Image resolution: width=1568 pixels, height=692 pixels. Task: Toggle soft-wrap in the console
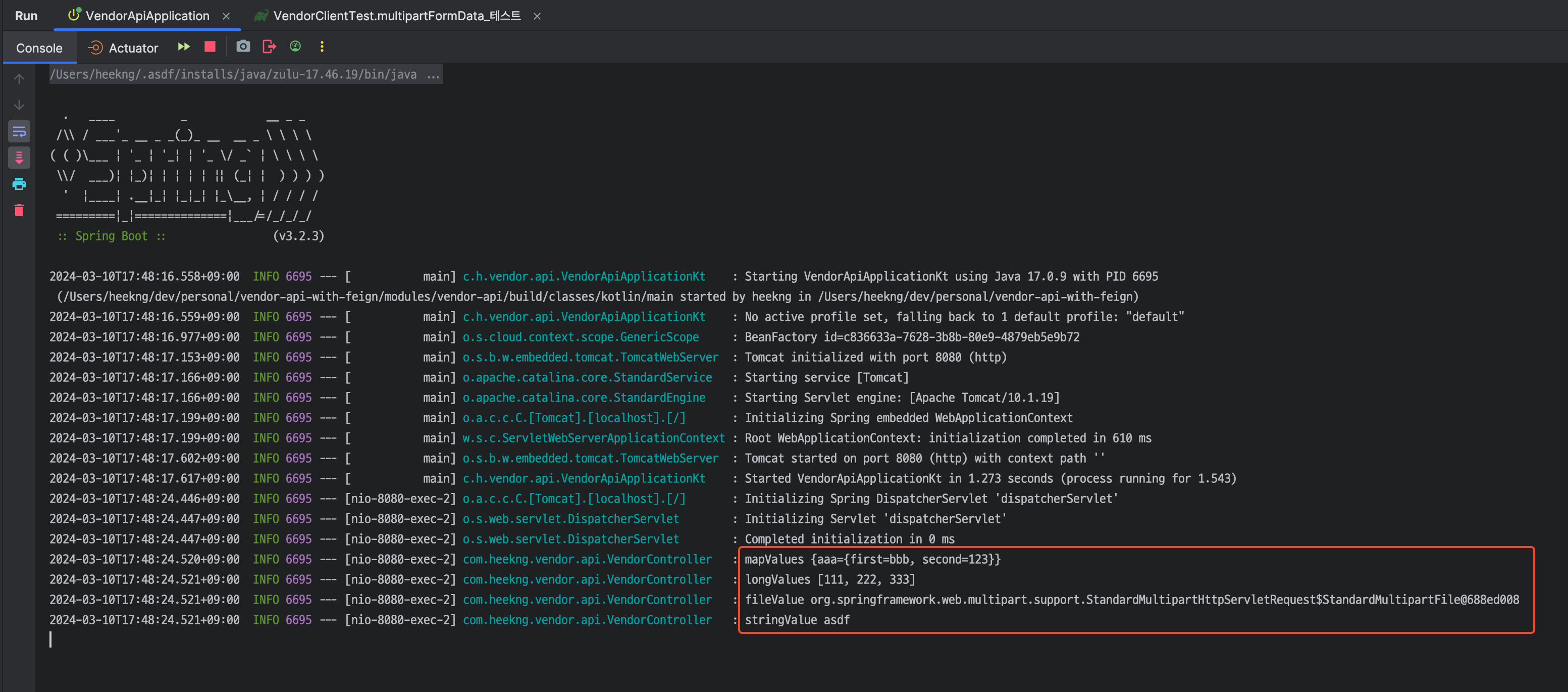(x=19, y=131)
